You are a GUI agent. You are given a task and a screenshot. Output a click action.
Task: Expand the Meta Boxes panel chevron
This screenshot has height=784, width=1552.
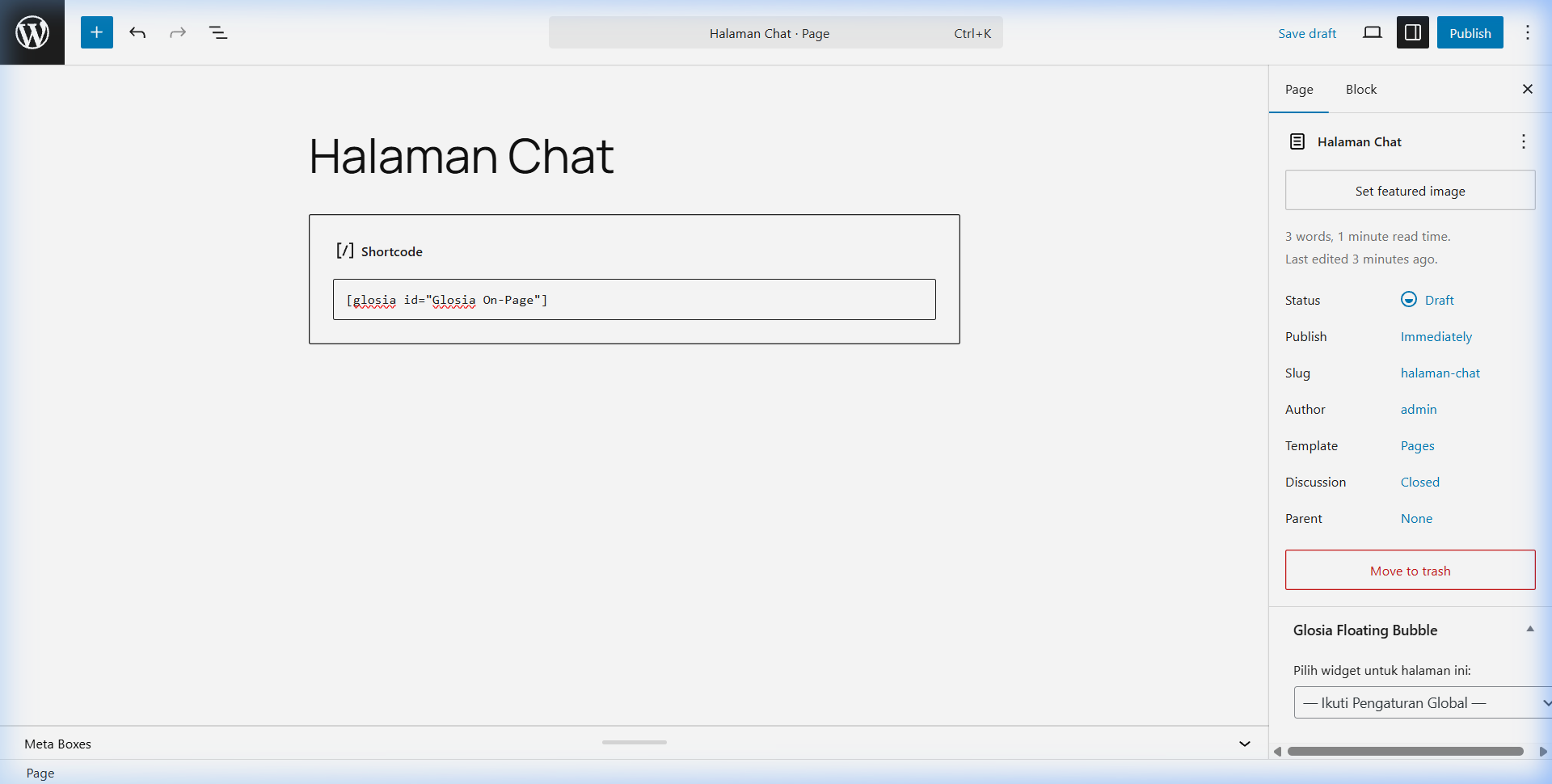click(1245, 744)
